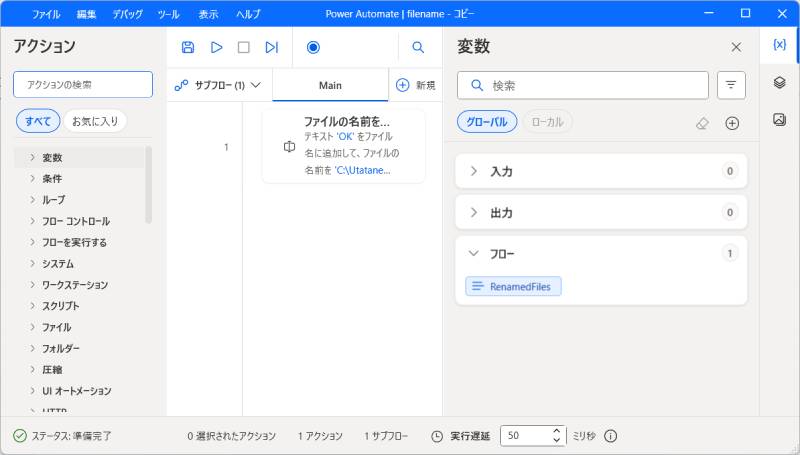
Task: Click the 1 アクション status text
Action: click(x=320, y=436)
